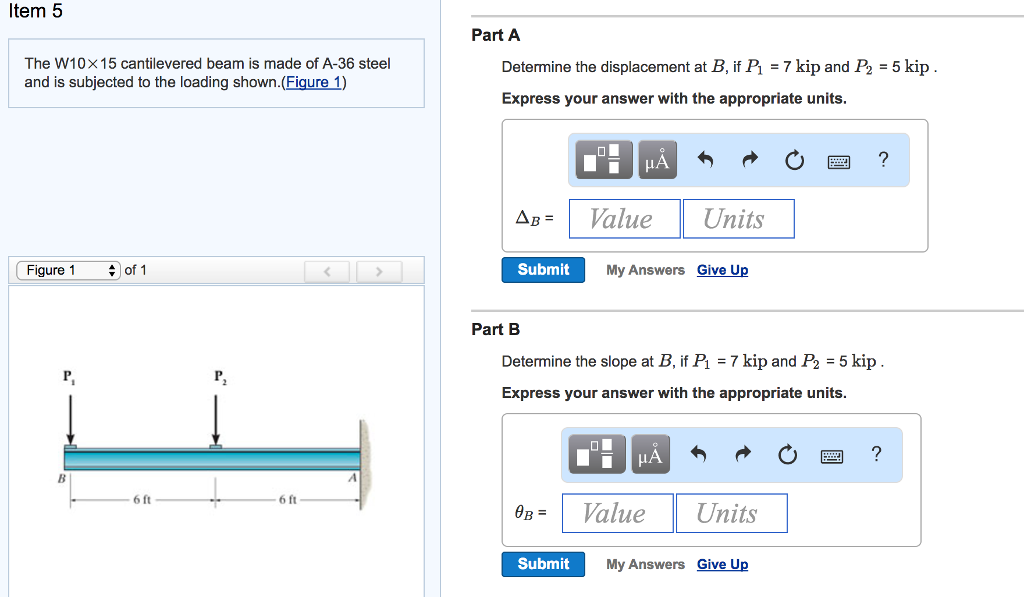The height and width of the screenshot is (597, 1024).
Task: Open help question mark in Part A
Action: coord(884,159)
